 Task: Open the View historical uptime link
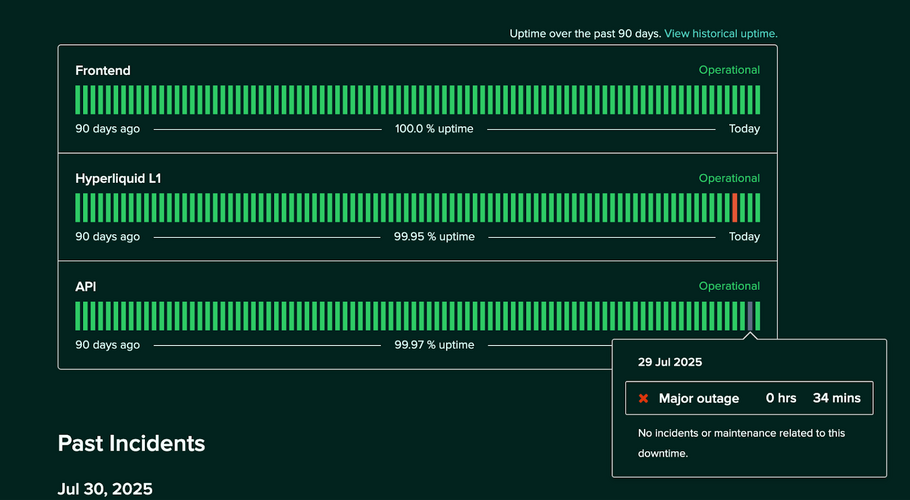tap(720, 33)
